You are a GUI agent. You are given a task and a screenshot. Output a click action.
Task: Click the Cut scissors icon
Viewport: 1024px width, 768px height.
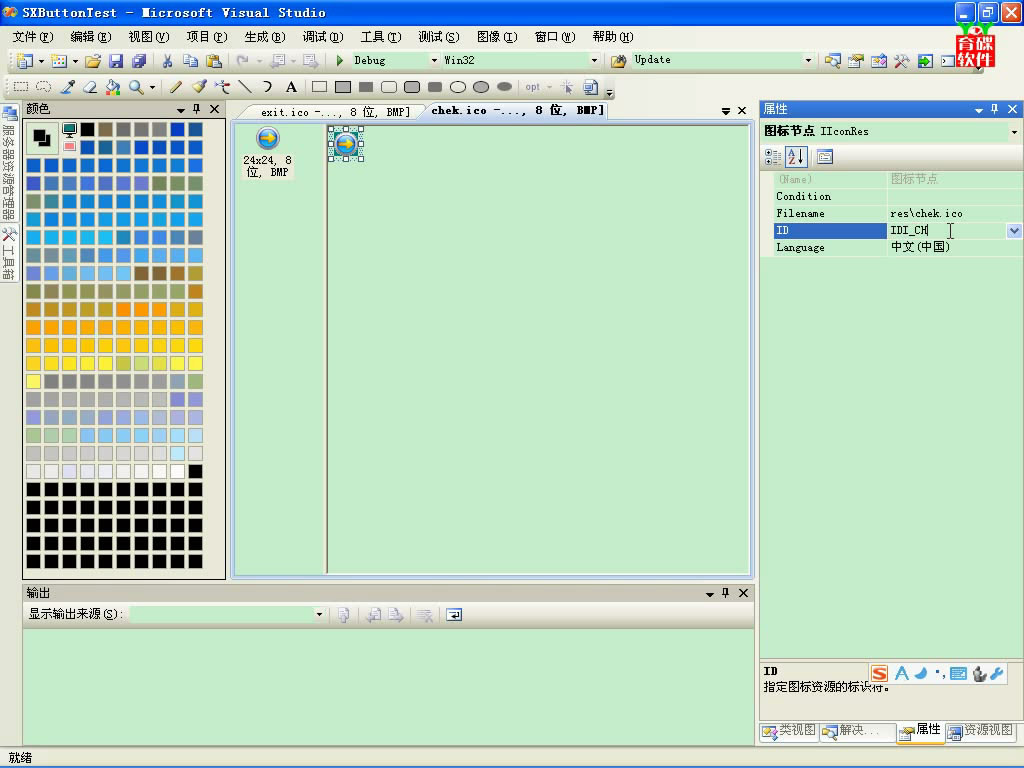[x=167, y=61]
